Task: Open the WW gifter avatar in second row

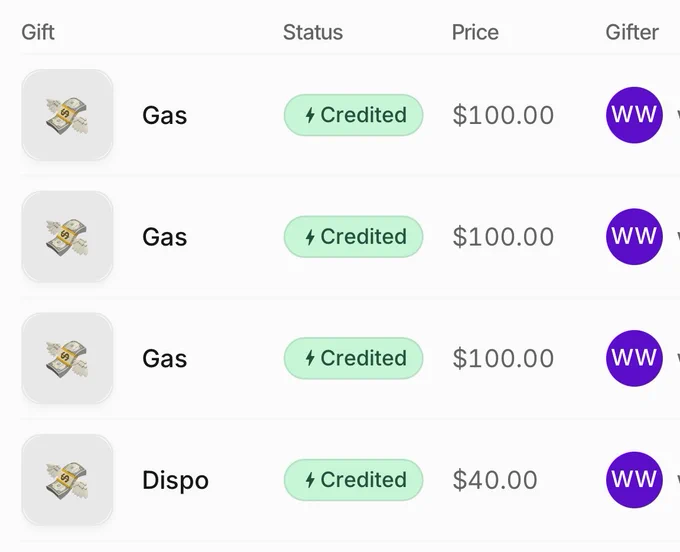Action: tap(634, 237)
